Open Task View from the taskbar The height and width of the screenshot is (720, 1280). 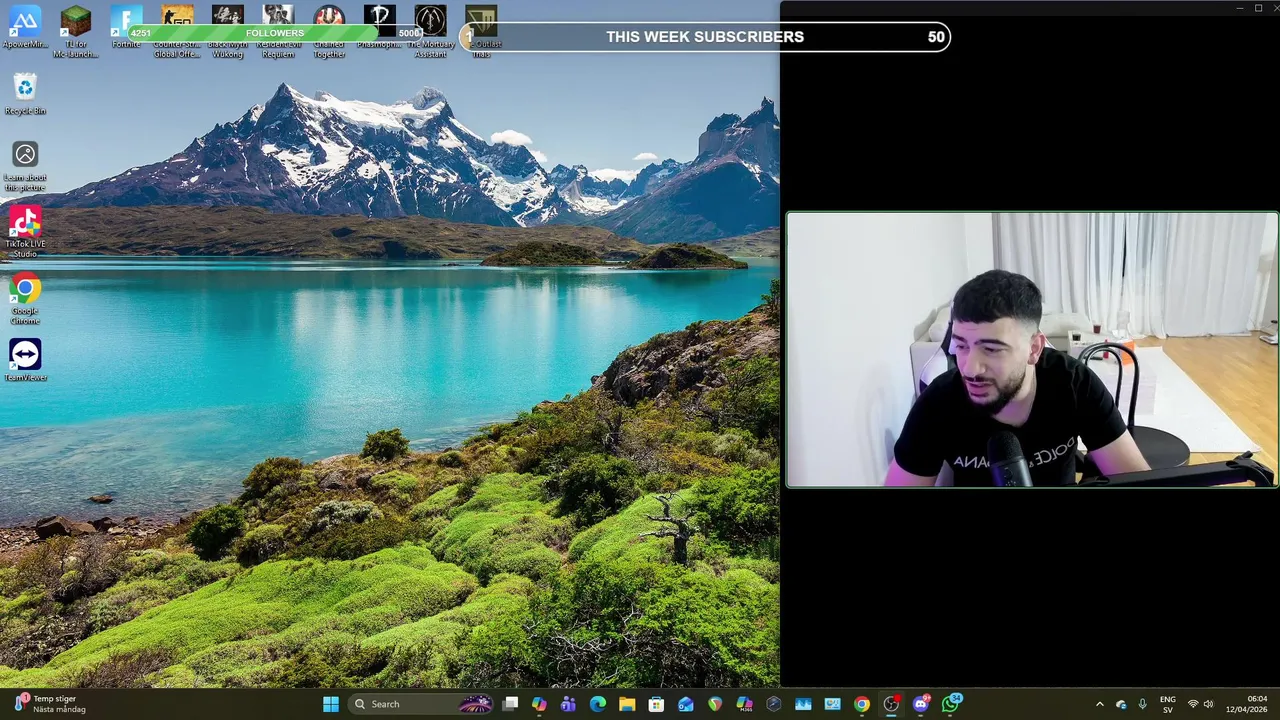coord(510,704)
